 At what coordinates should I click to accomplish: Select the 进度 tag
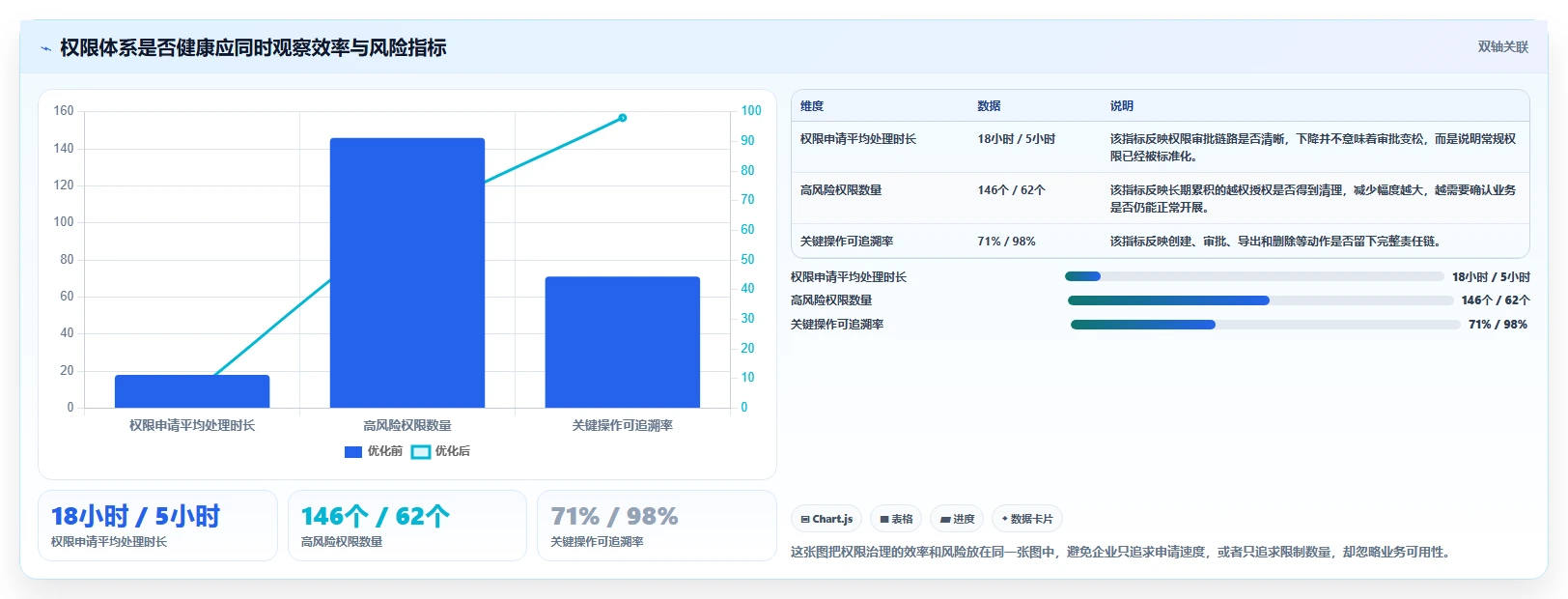[957, 519]
